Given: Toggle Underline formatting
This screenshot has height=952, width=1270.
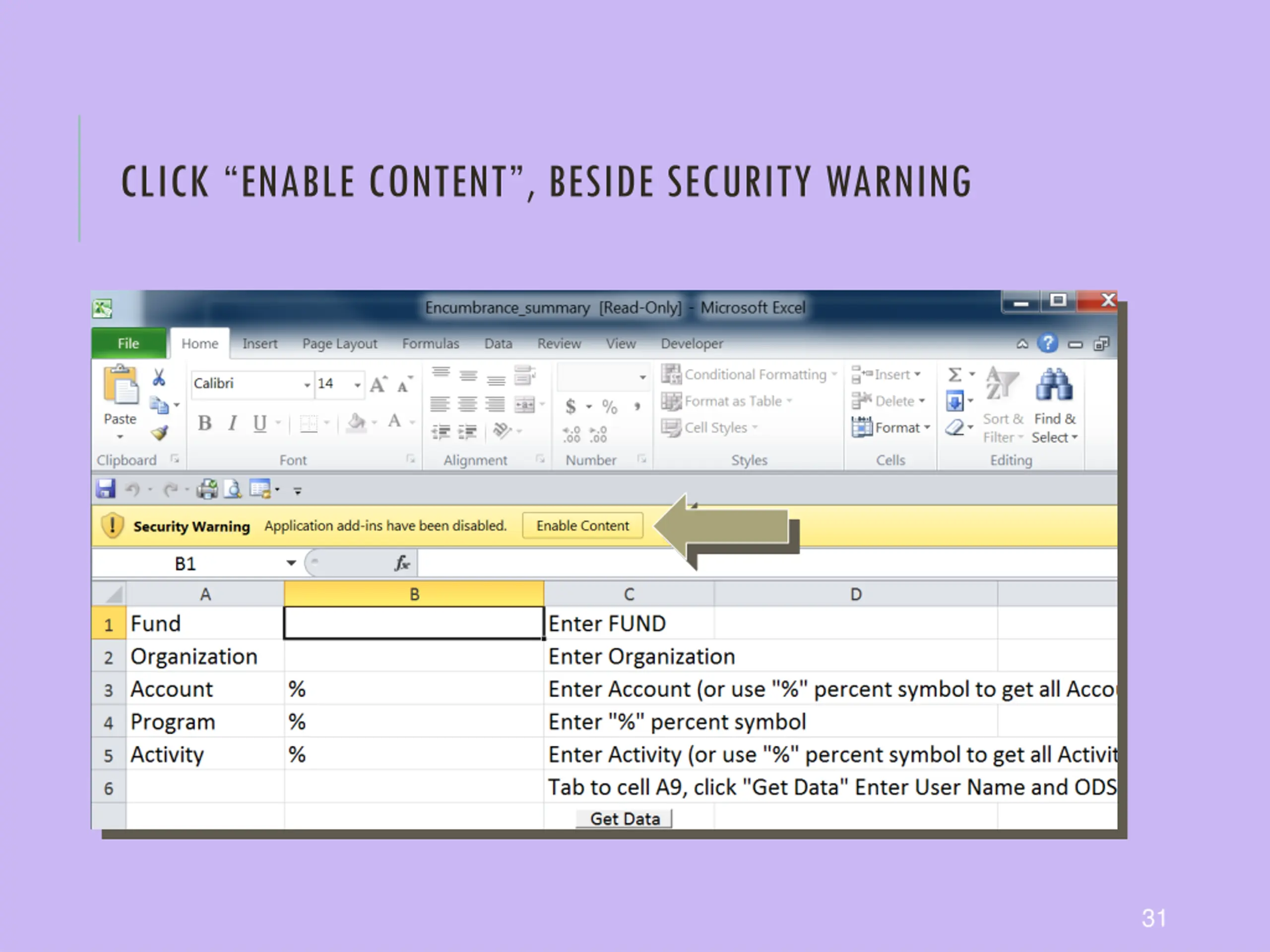Looking at the screenshot, I should pos(259,423).
